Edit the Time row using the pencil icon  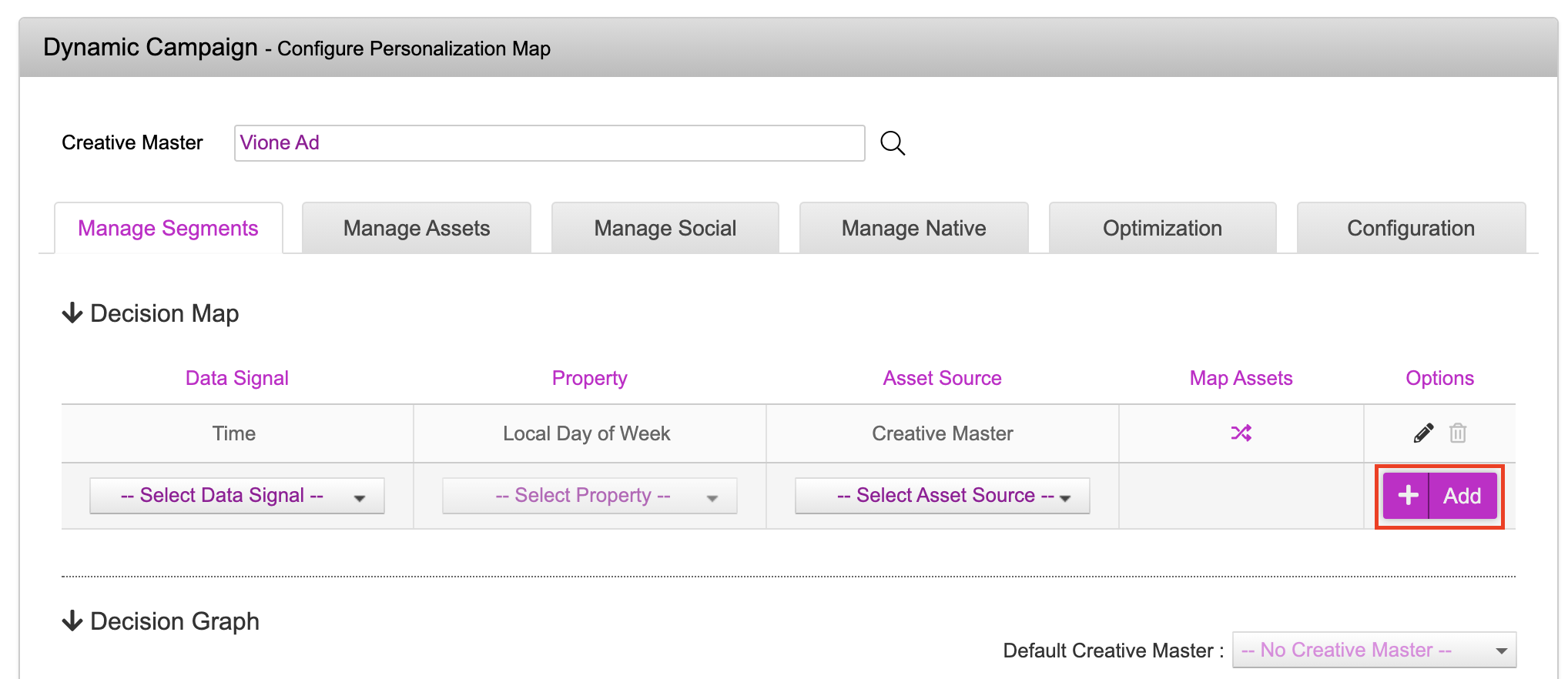(x=1423, y=433)
